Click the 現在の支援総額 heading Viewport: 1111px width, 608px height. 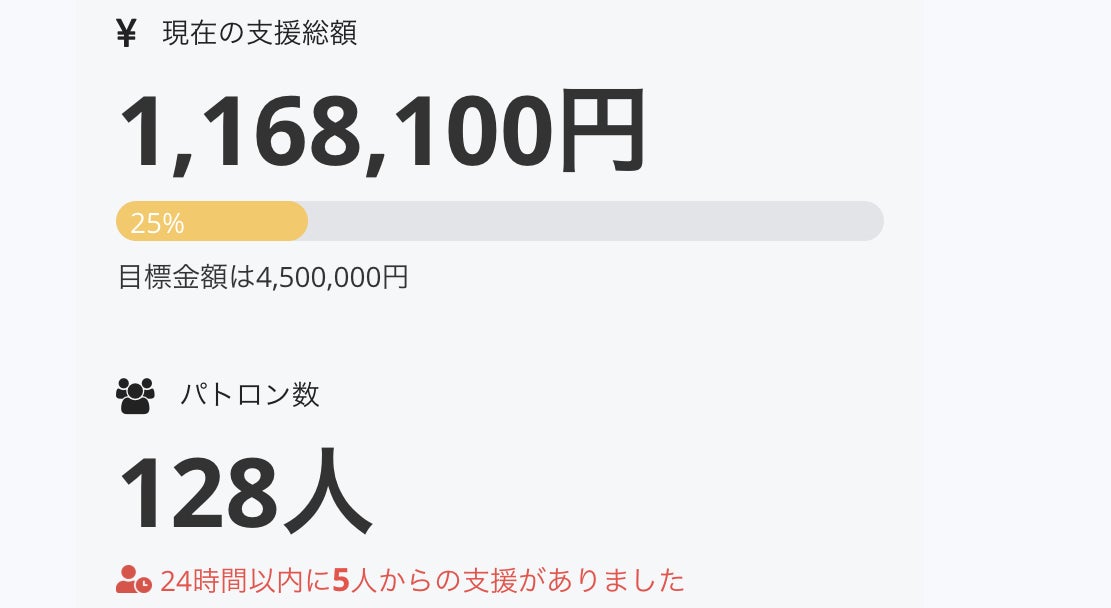(x=260, y=33)
